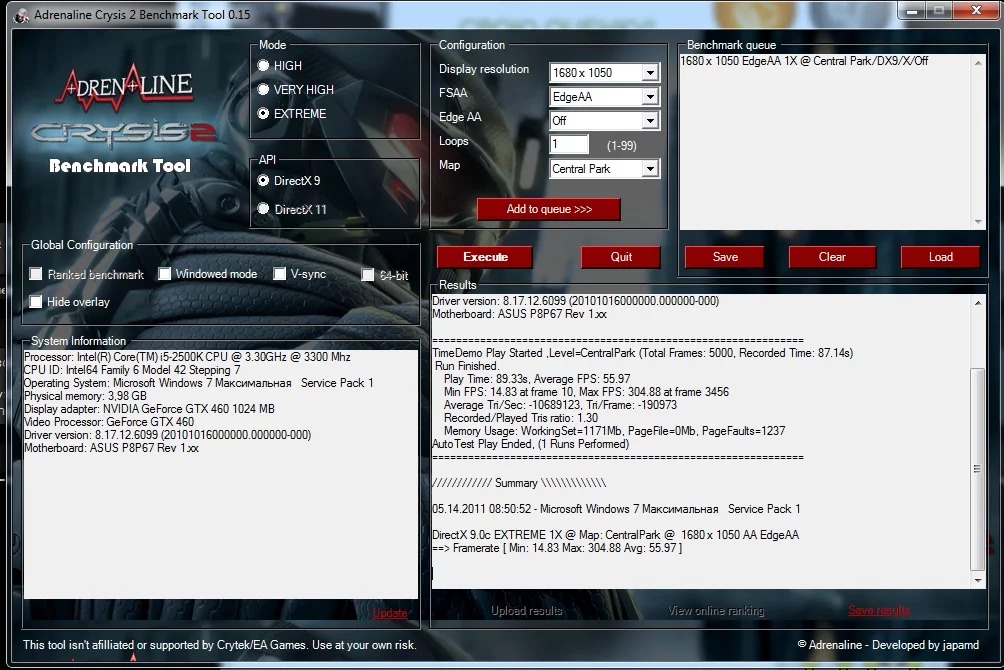Click the Upload results link
Viewport: 1004px width, 670px height.
pyautogui.click(x=526, y=610)
